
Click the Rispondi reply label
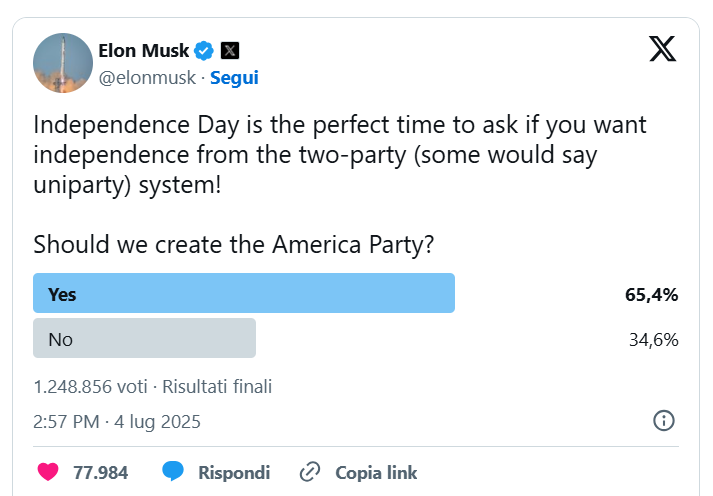(x=234, y=472)
